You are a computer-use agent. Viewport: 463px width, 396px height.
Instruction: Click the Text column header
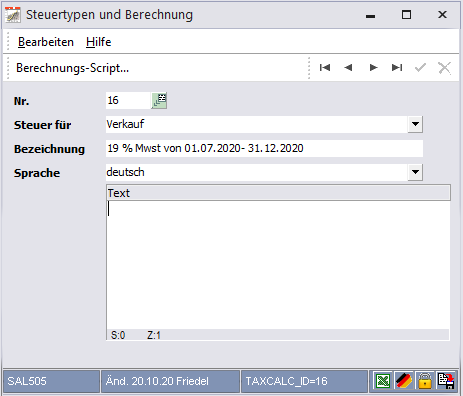pyautogui.click(x=278, y=193)
